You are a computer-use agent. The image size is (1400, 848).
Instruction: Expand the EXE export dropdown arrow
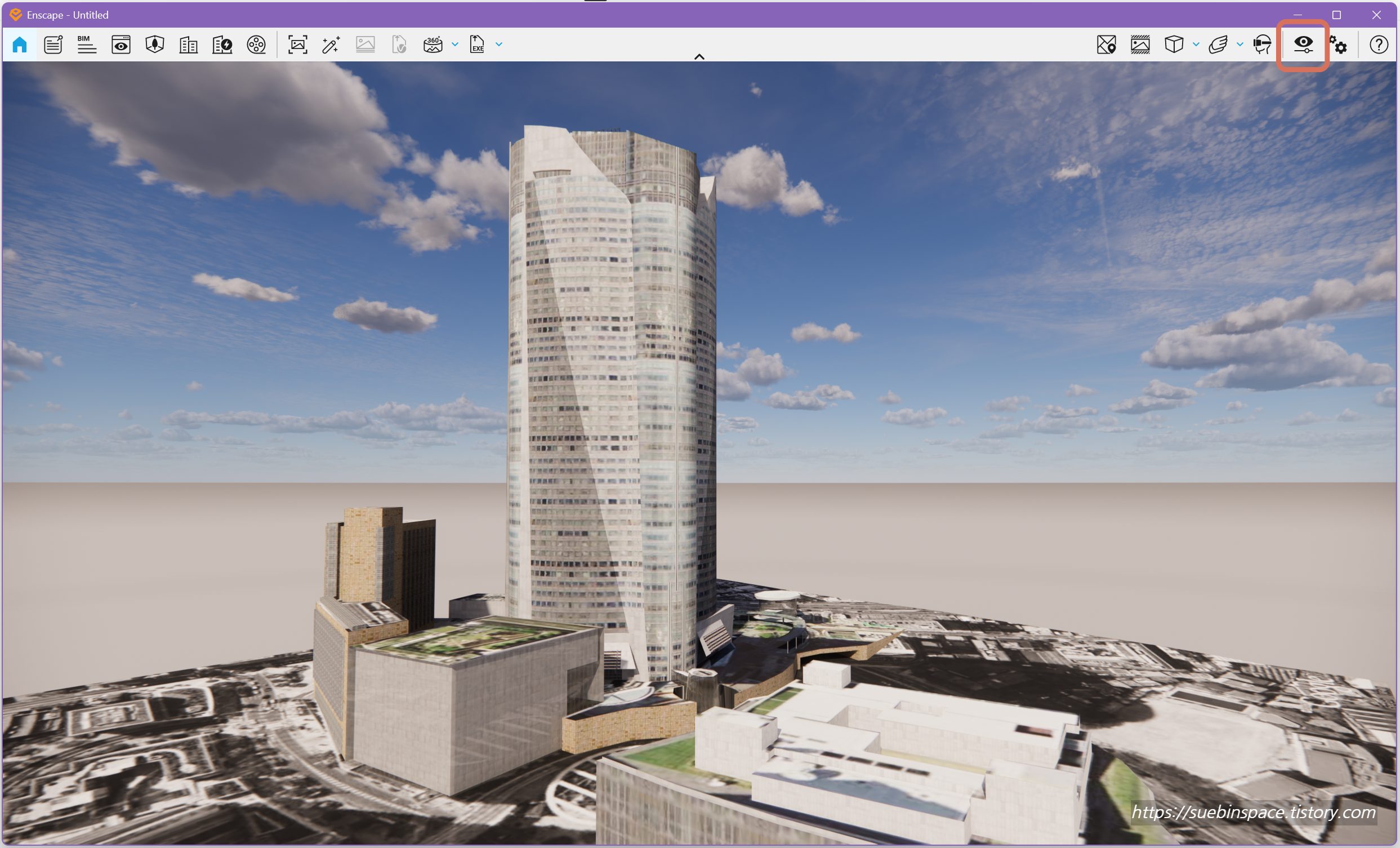(x=499, y=45)
